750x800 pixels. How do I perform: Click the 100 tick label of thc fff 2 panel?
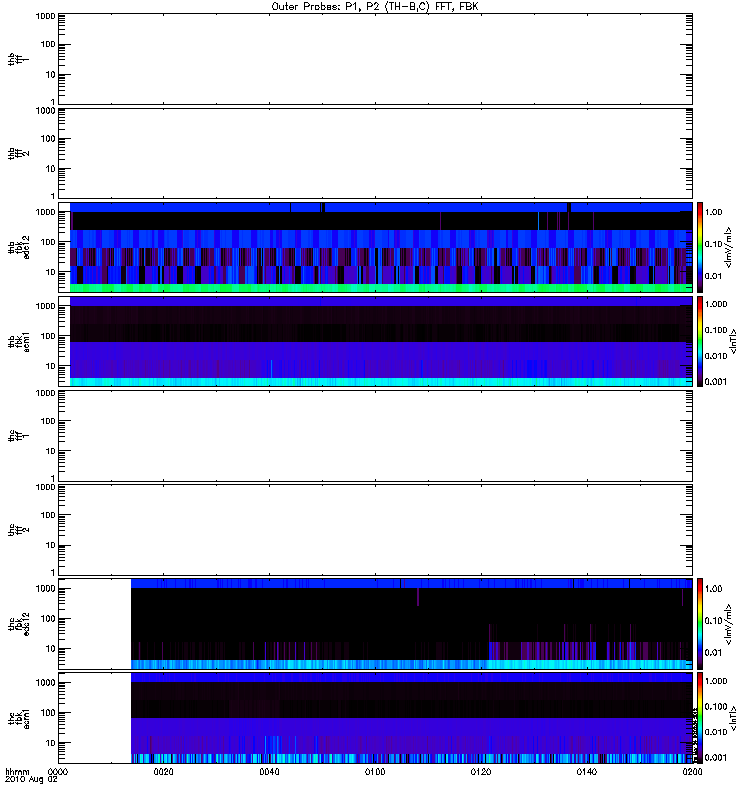pyautogui.click(x=48, y=515)
